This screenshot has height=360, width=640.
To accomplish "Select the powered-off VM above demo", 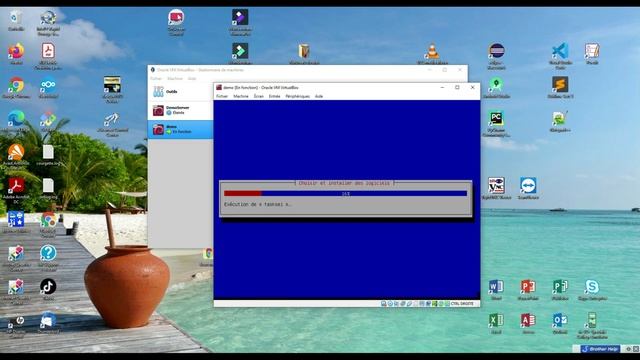I will pyautogui.click(x=180, y=110).
